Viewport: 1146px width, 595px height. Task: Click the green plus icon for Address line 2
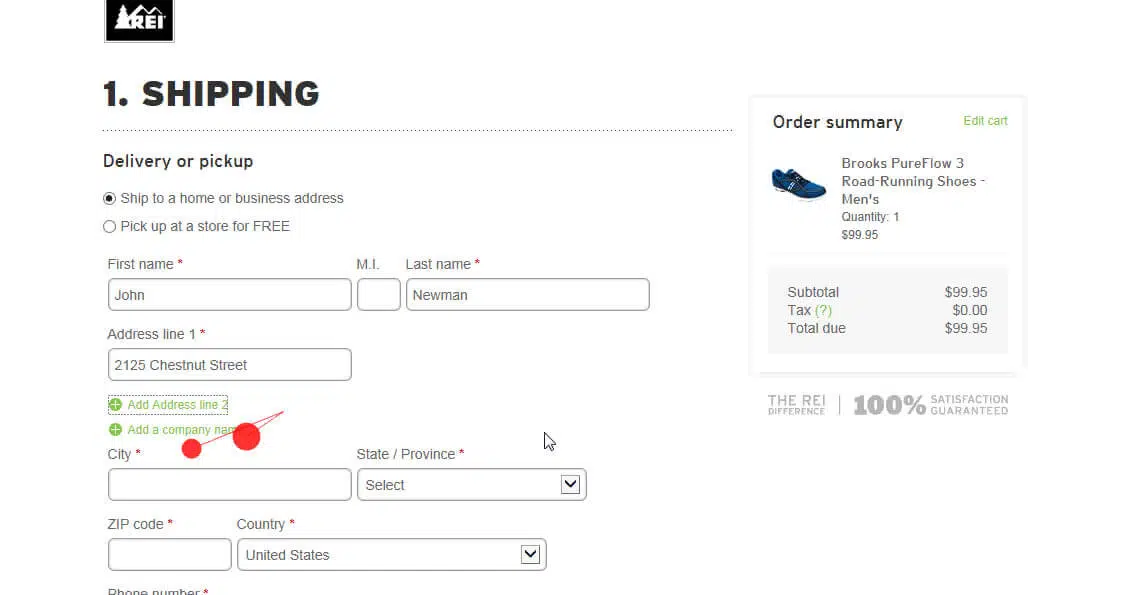click(115, 405)
